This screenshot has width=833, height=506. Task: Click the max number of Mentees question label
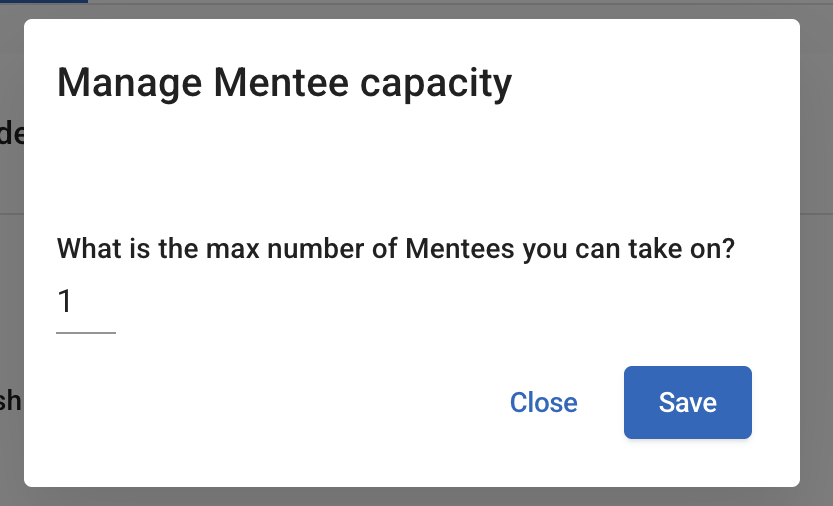click(396, 248)
